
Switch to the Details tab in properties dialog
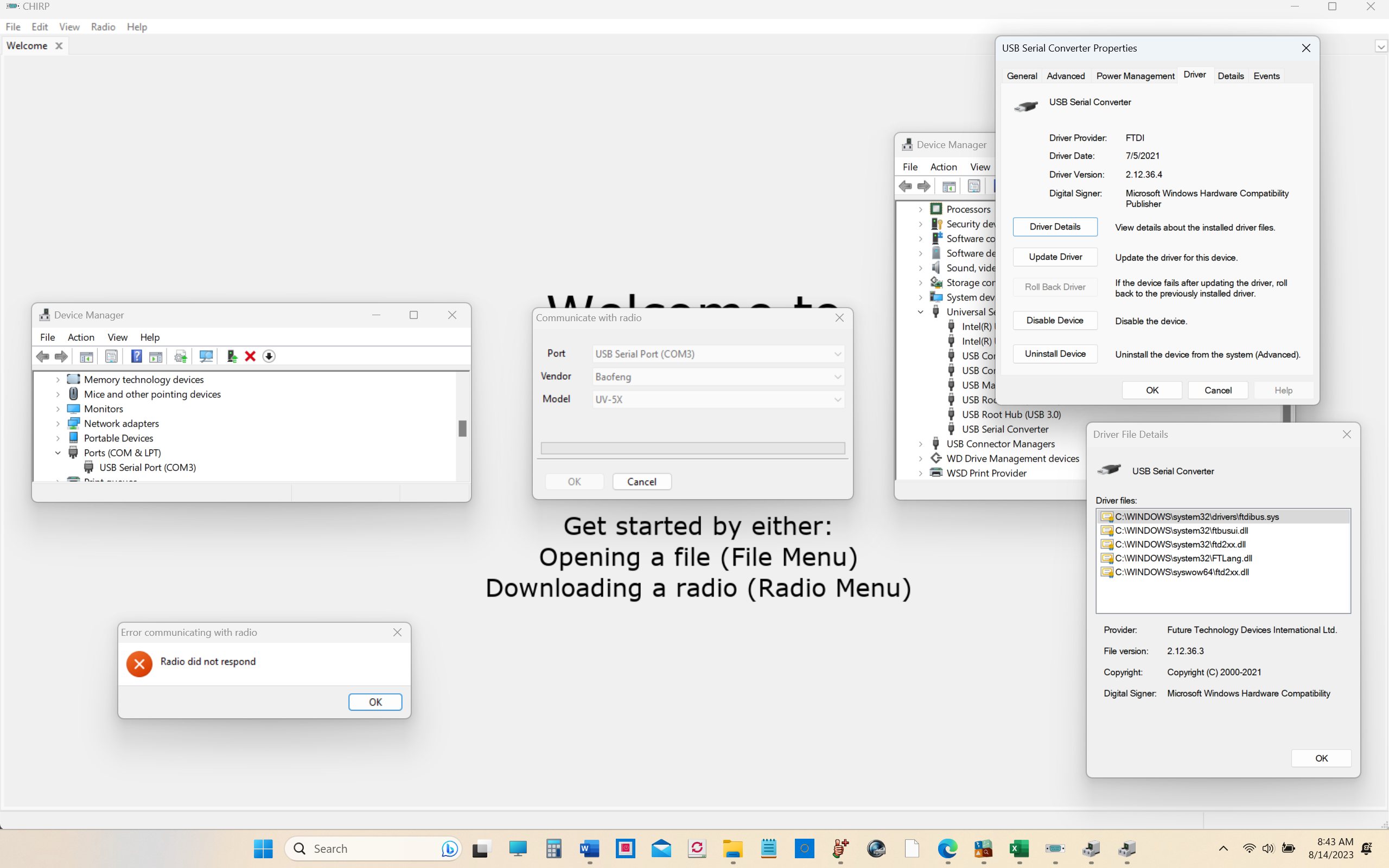1231,76
